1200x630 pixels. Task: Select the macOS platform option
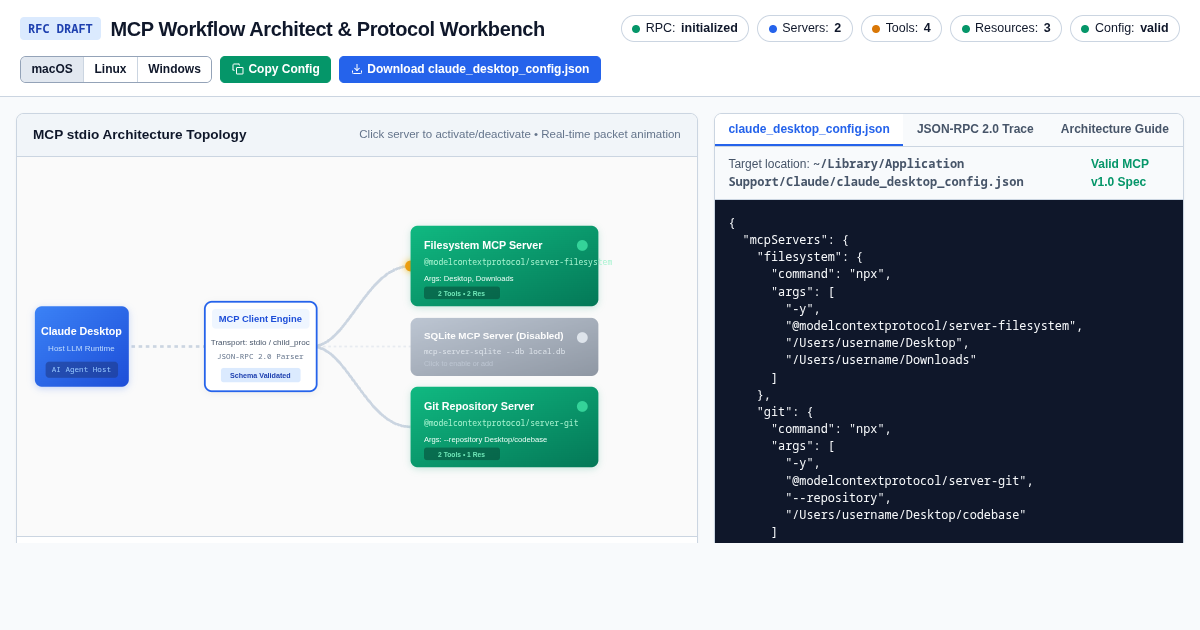pos(52,70)
